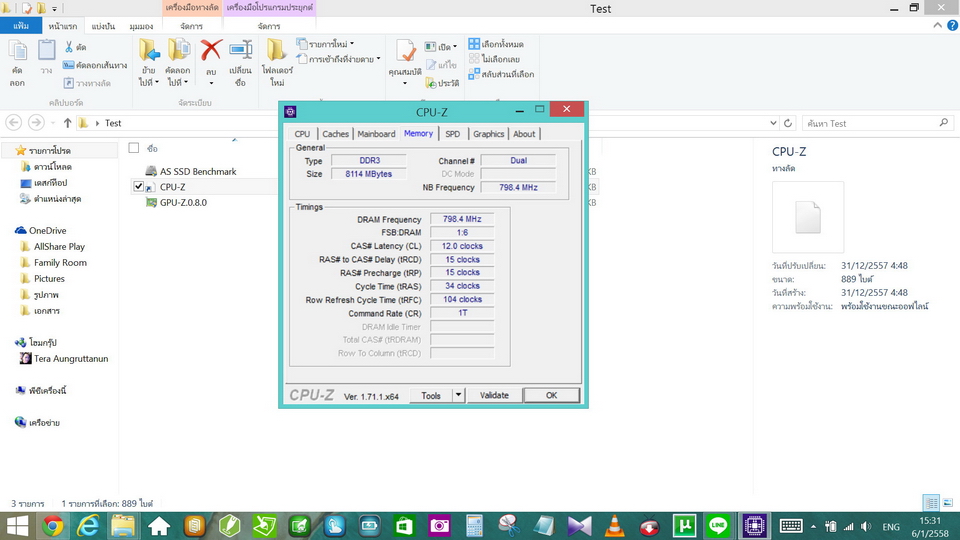Switch to the CPU tab in CPU-Z

(x=302, y=134)
